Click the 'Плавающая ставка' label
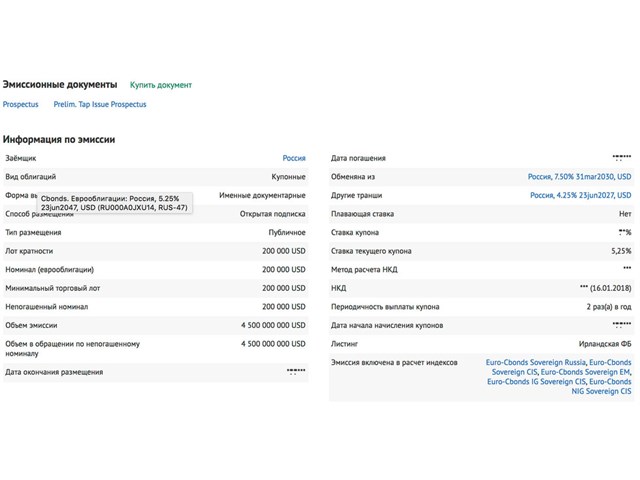 pos(362,214)
